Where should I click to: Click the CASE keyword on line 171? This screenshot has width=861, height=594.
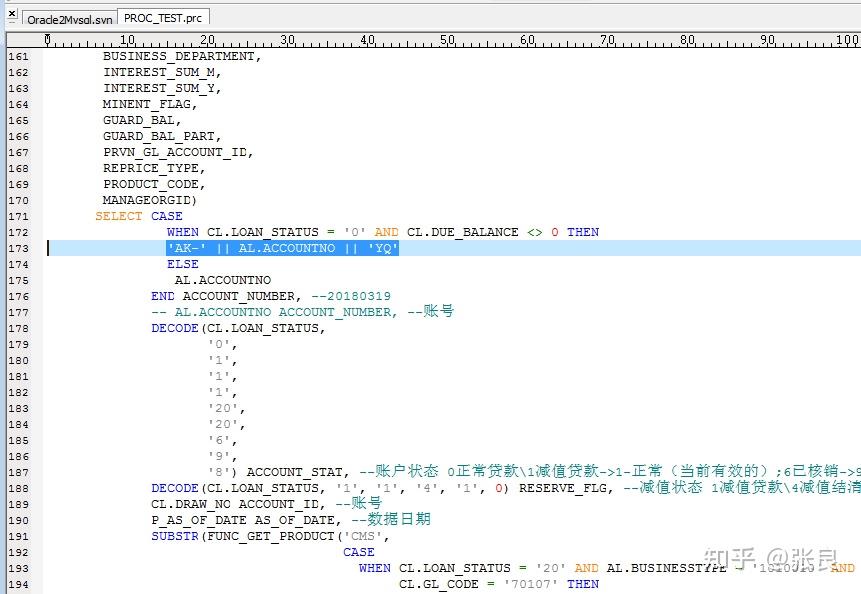pyautogui.click(x=166, y=216)
